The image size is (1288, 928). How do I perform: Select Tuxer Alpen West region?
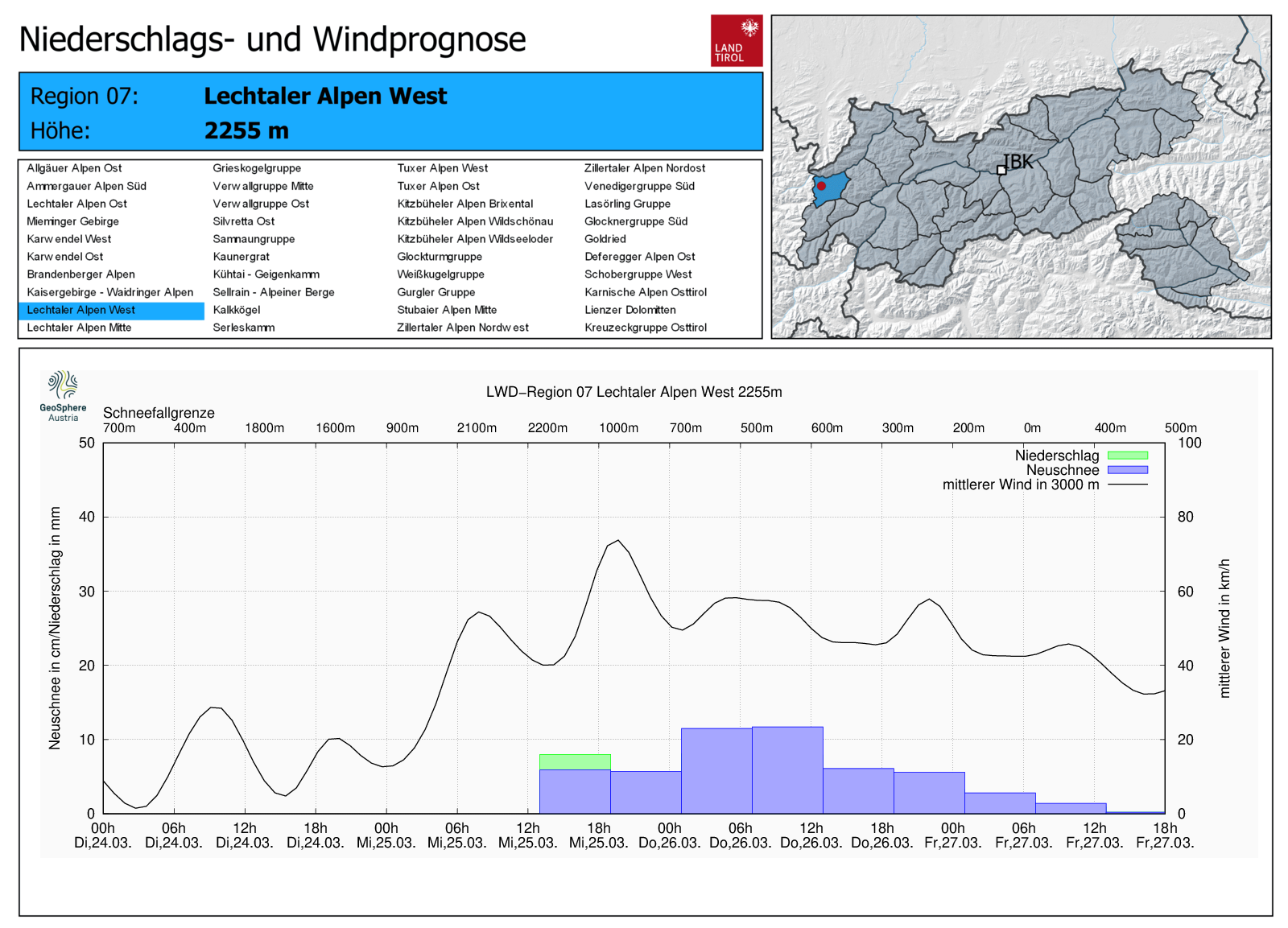[442, 168]
